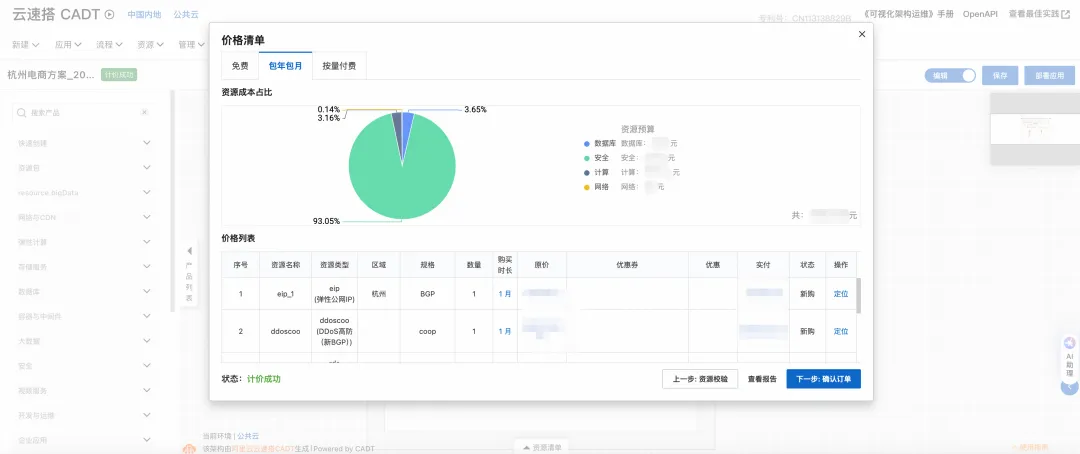Close the 价格清单 dialog with X icon
1080x454 pixels.
(862, 34)
